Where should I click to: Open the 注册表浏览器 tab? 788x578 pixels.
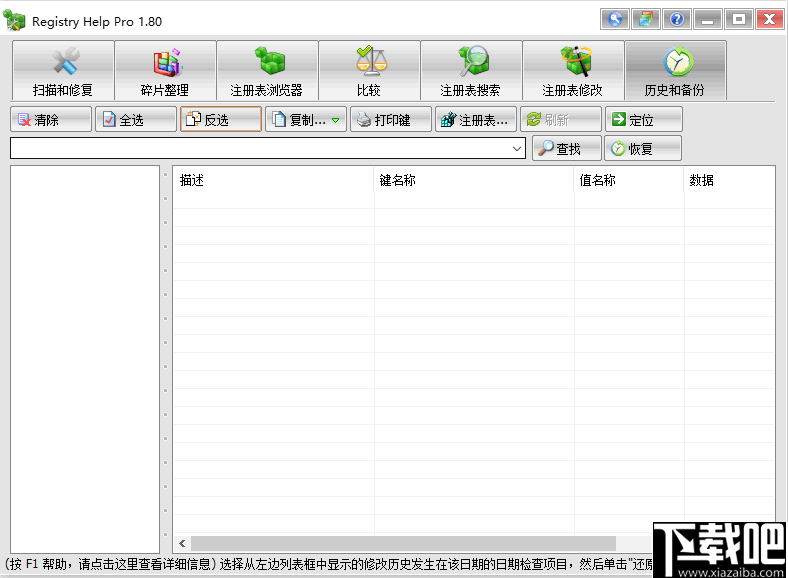267,70
